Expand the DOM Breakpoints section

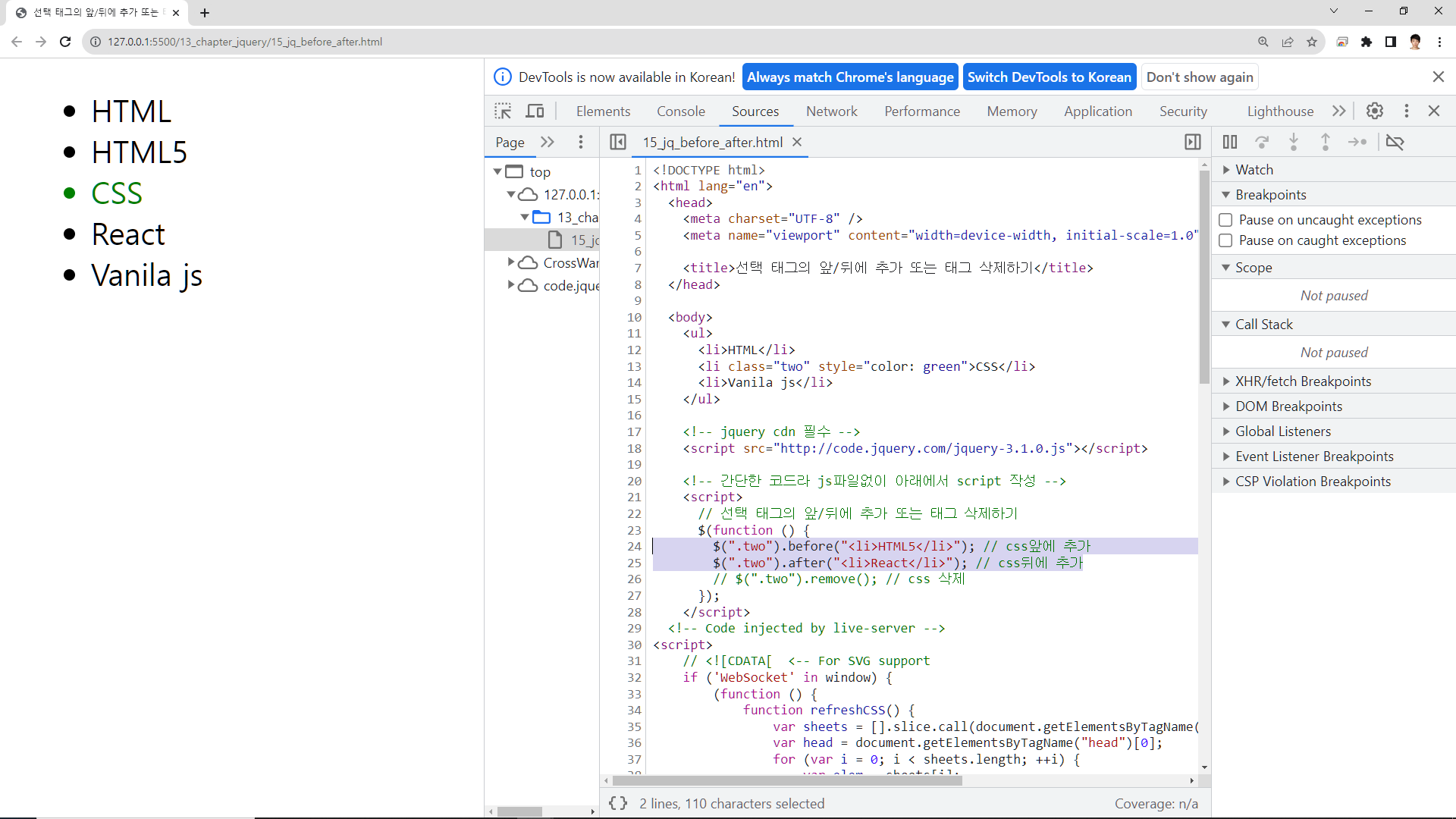click(x=1288, y=406)
